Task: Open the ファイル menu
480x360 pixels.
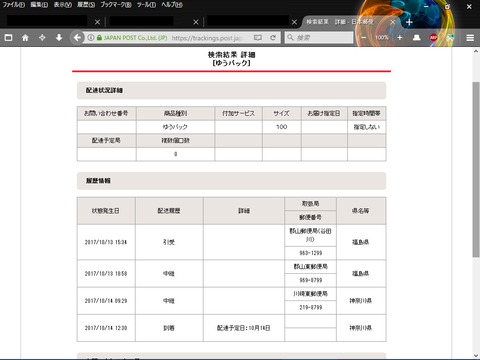Action: click(14, 5)
